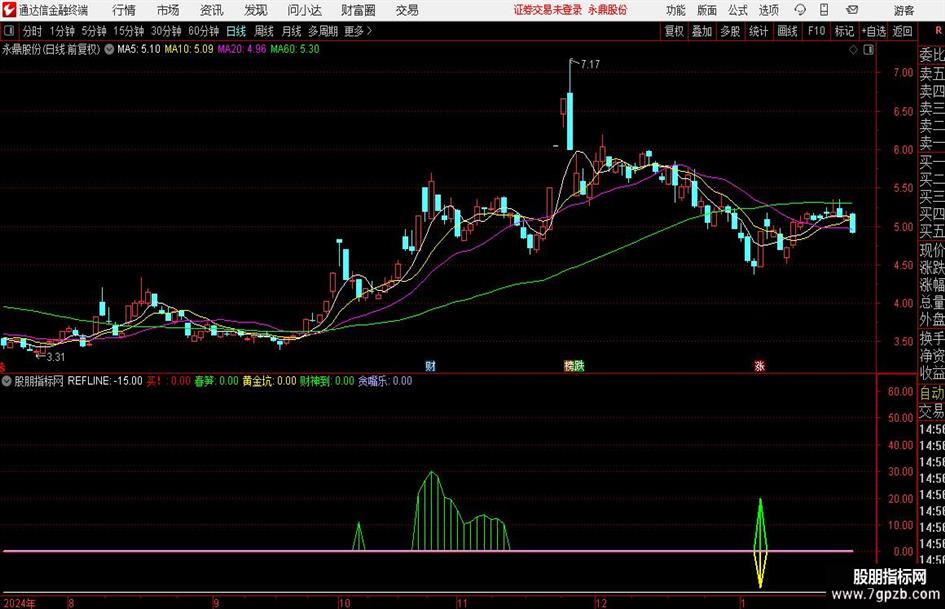Open the 交易 menu
This screenshot has width=945, height=609.
point(407,10)
